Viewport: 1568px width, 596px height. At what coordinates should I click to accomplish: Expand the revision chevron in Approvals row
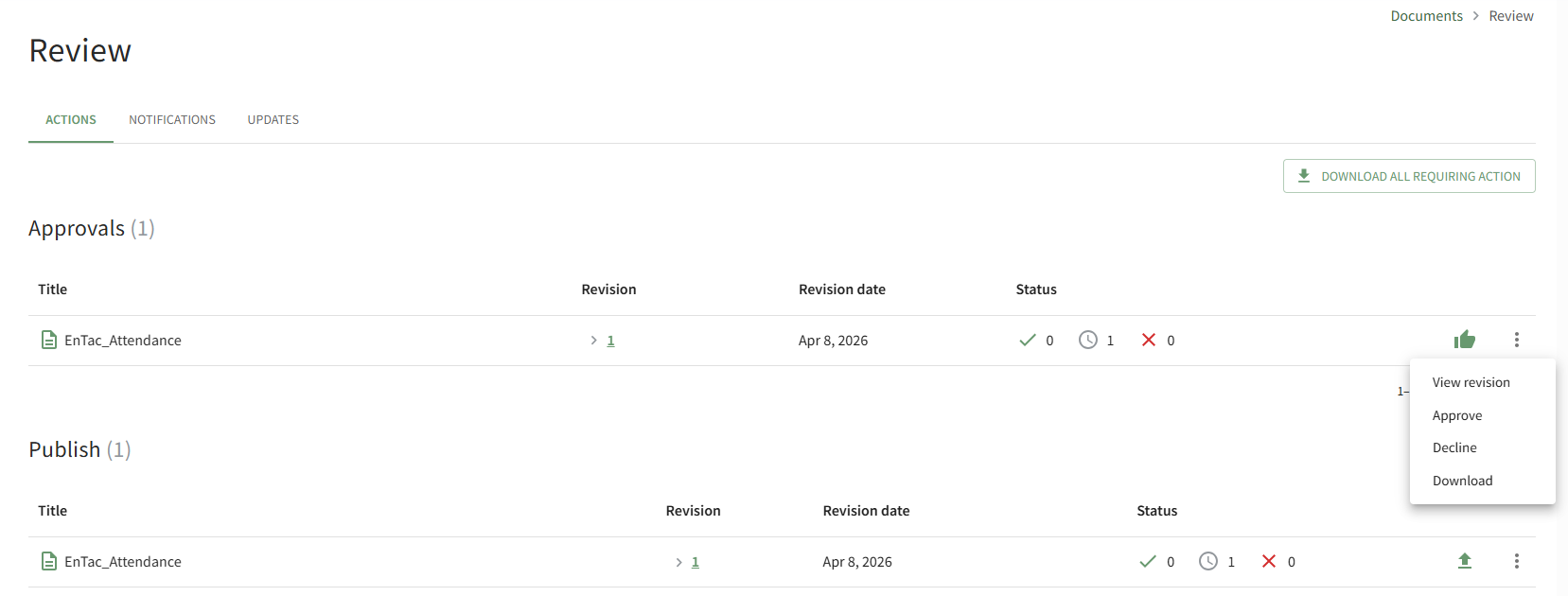[x=593, y=341]
